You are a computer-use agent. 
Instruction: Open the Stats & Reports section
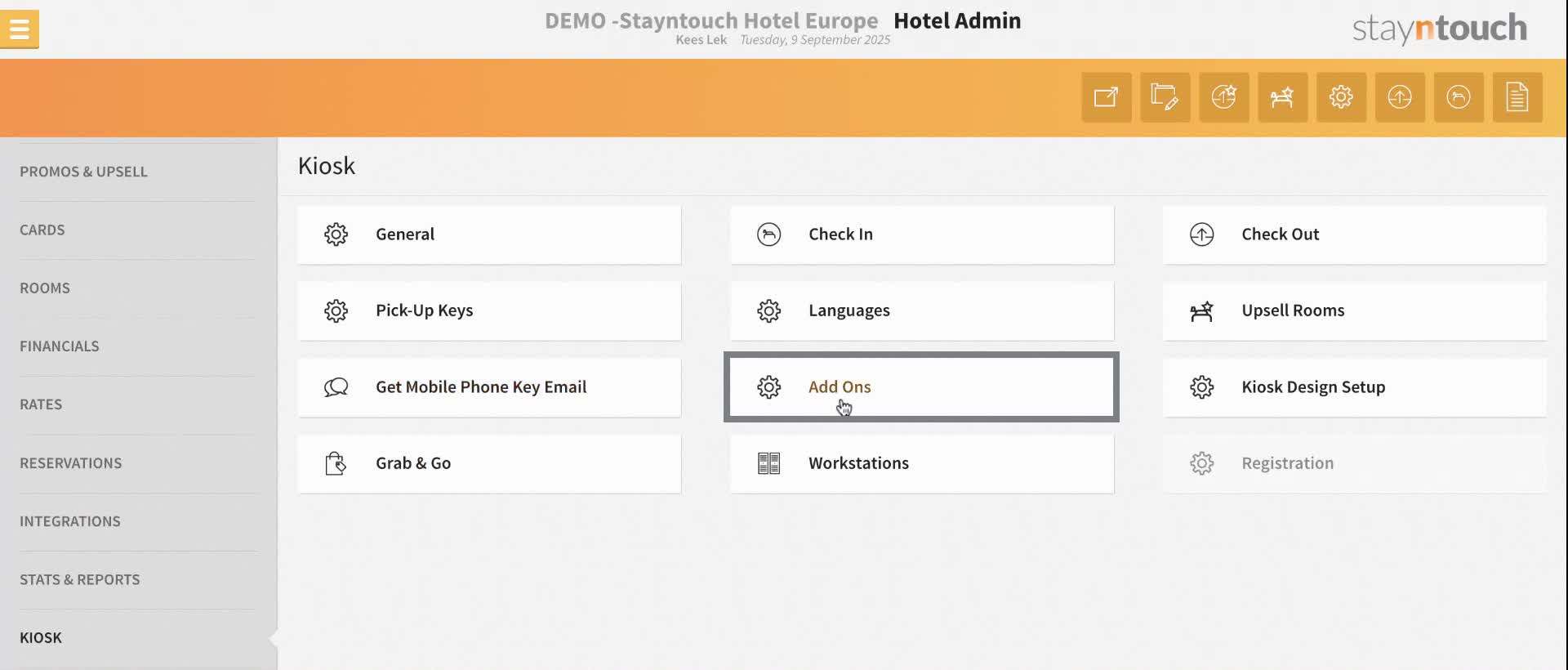point(137,579)
